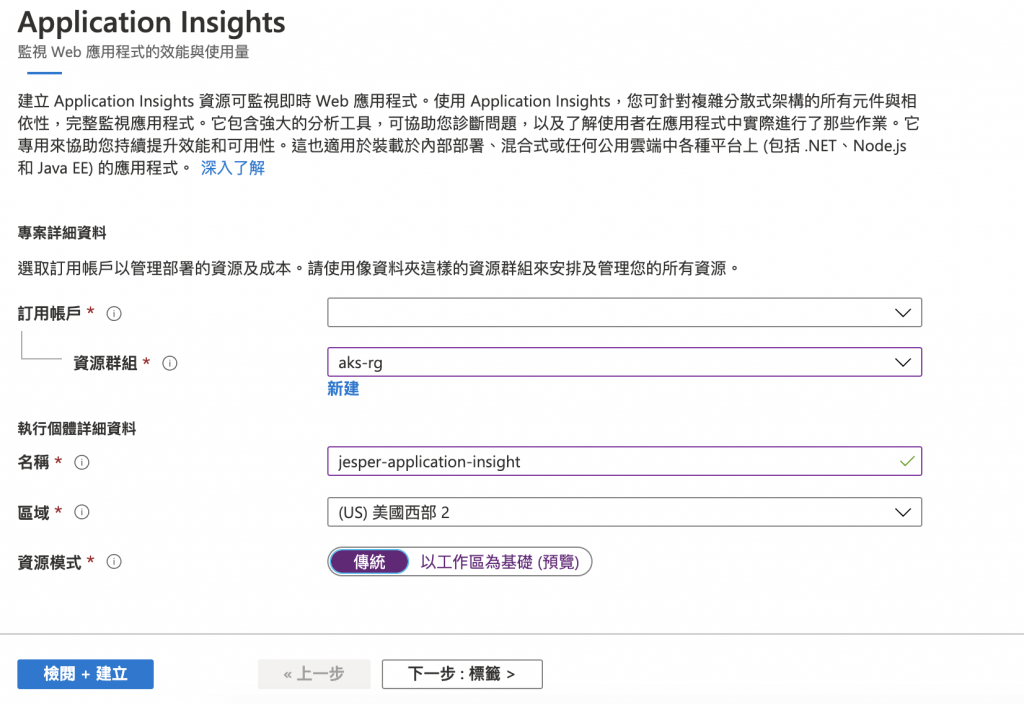
Task: Open the 資源群組 dropdown showing aks-rg
Action: pyautogui.click(x=624, y=362)
